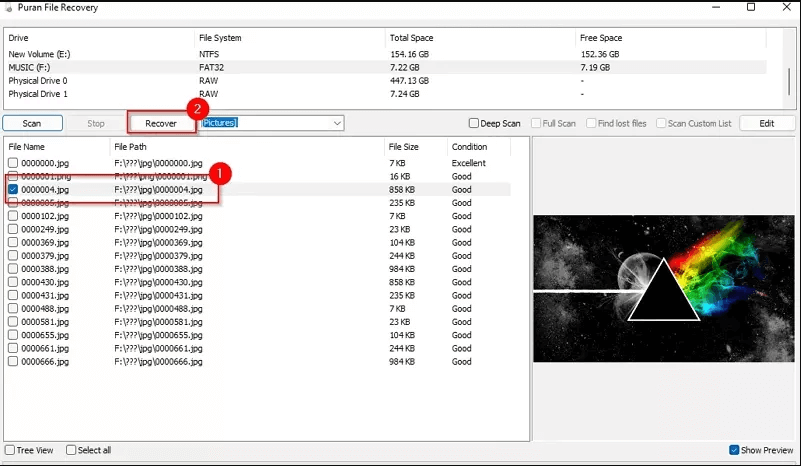Enable the Deep Scan checkbox
This screenshot has height=466, width=801.
(x=474, y=123)
